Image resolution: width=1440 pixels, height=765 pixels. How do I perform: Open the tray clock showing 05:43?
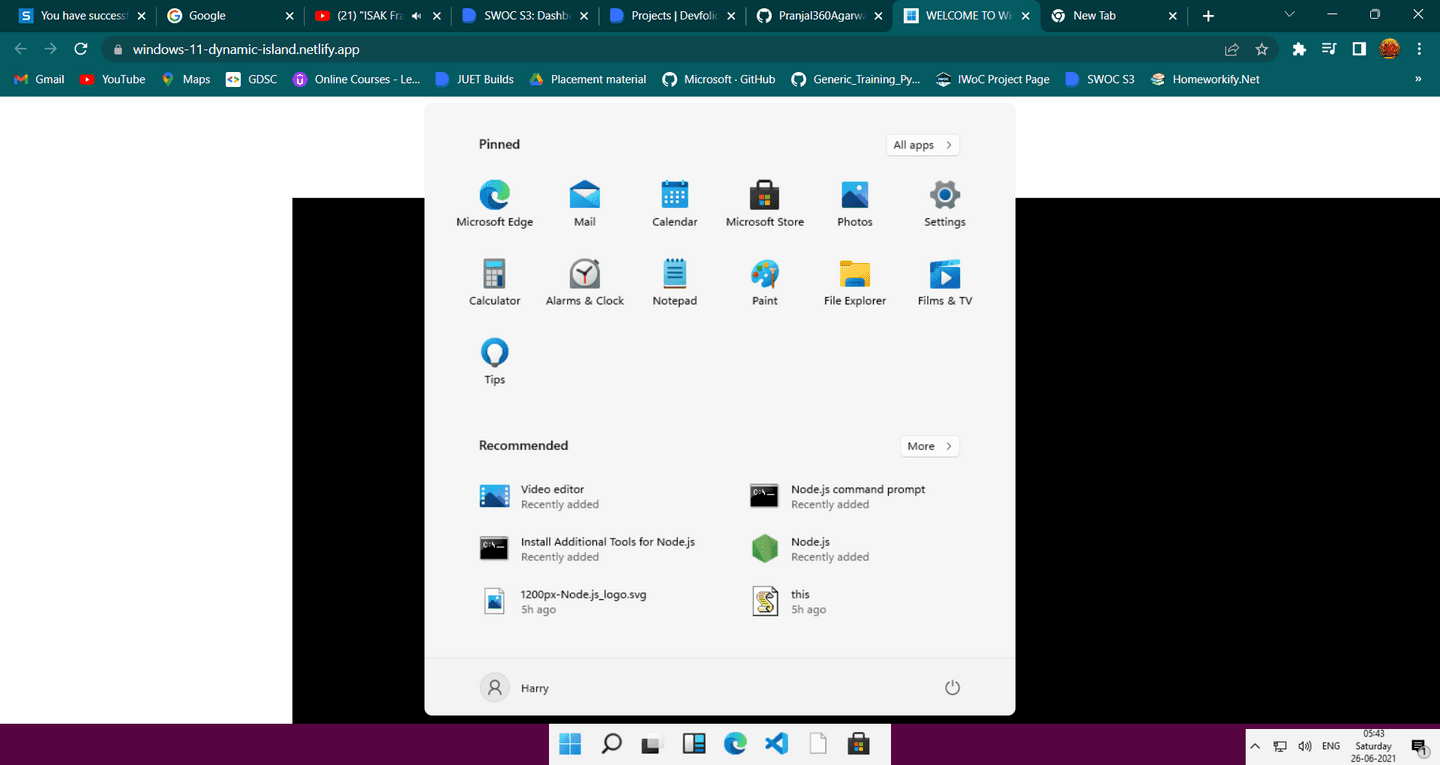coord(1373,746)
